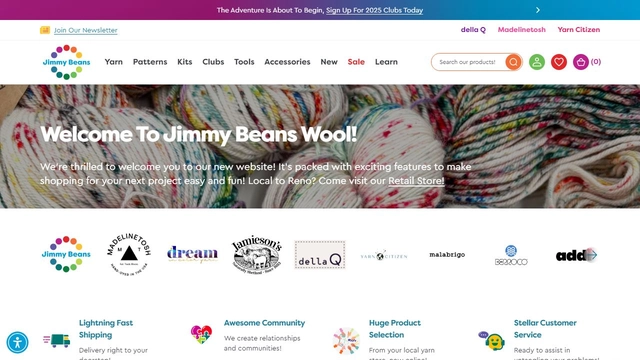Click the cart item count (0)

[596, 62]
